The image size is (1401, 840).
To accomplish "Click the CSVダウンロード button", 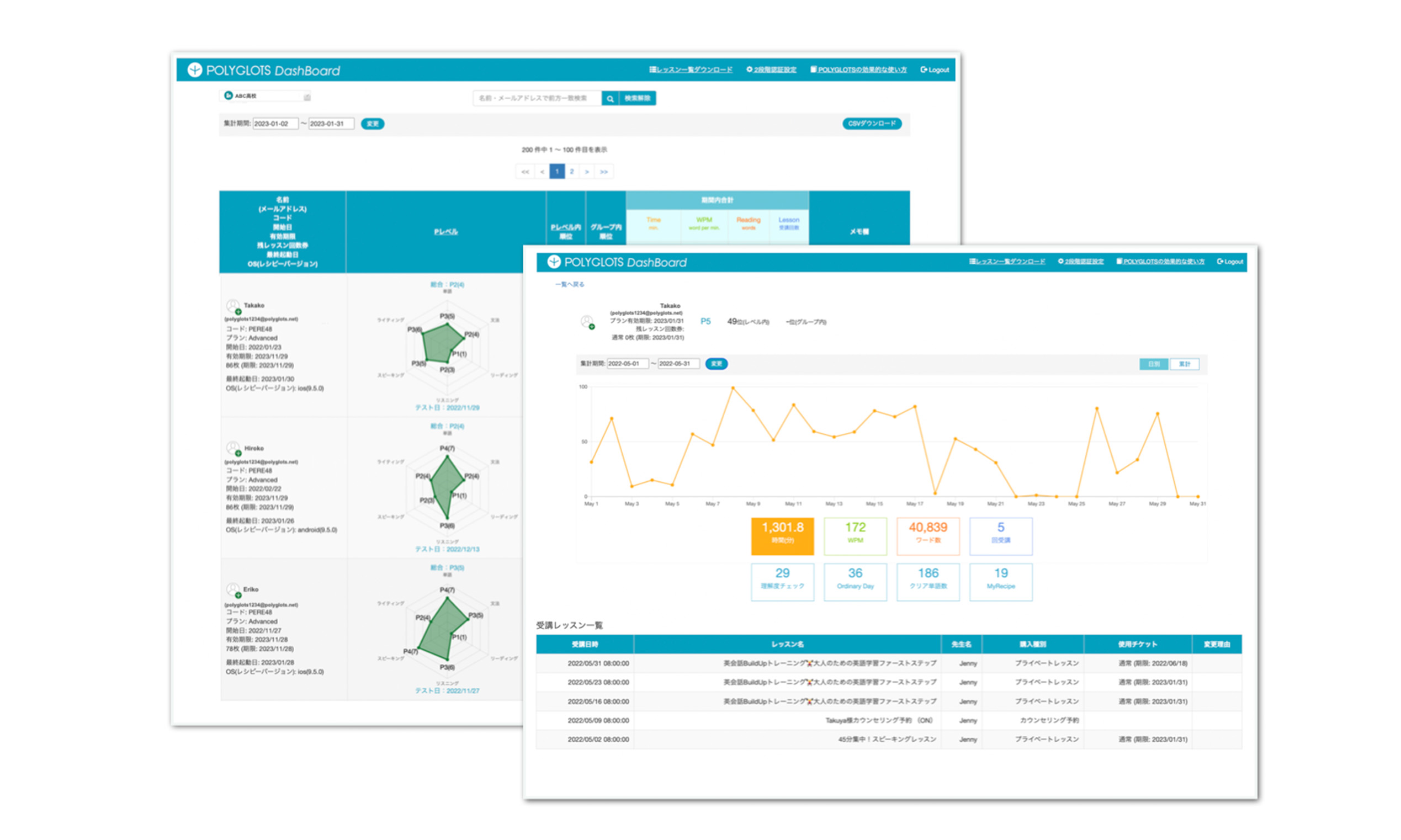I will click(x=872, y=124).
